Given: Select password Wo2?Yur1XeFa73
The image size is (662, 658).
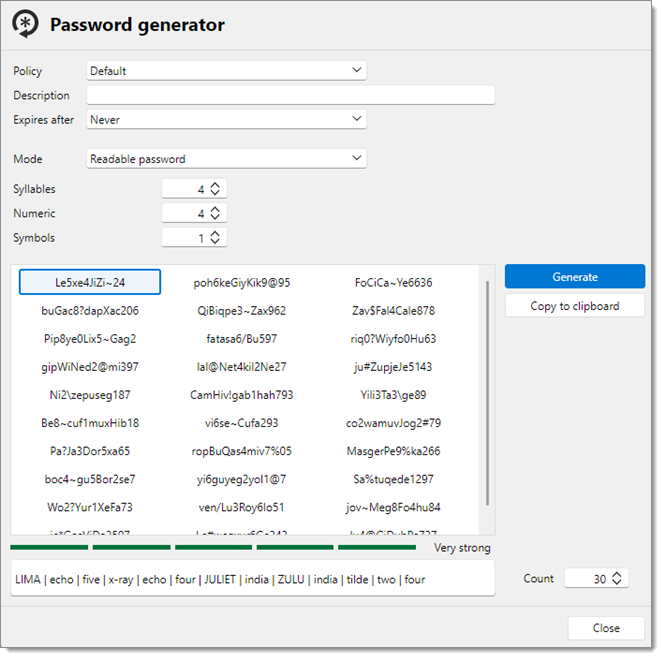Looking at the screenshot, I should tap(90, 507).
